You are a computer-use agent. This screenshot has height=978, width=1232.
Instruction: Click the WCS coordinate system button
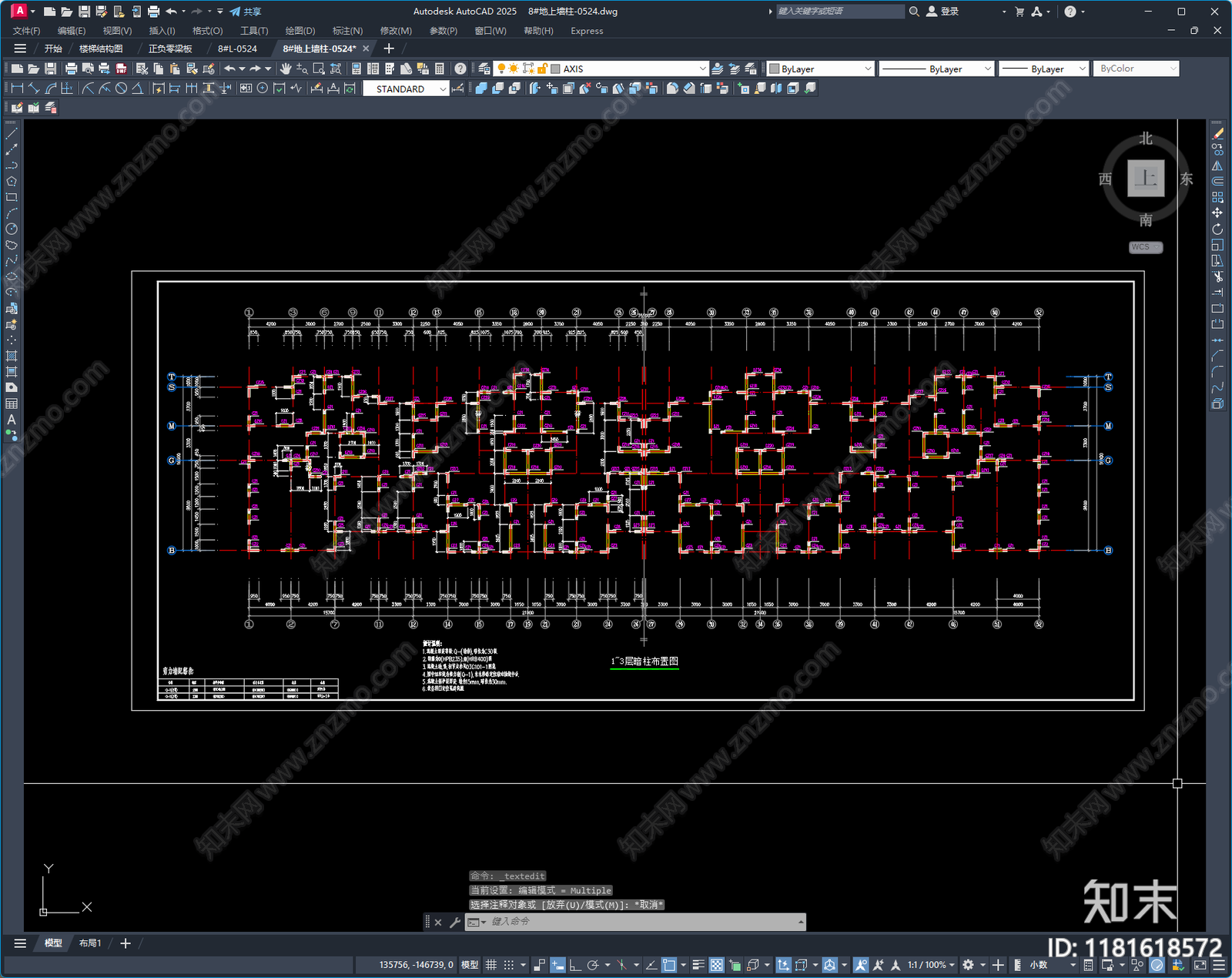(x=1146, y=247)
